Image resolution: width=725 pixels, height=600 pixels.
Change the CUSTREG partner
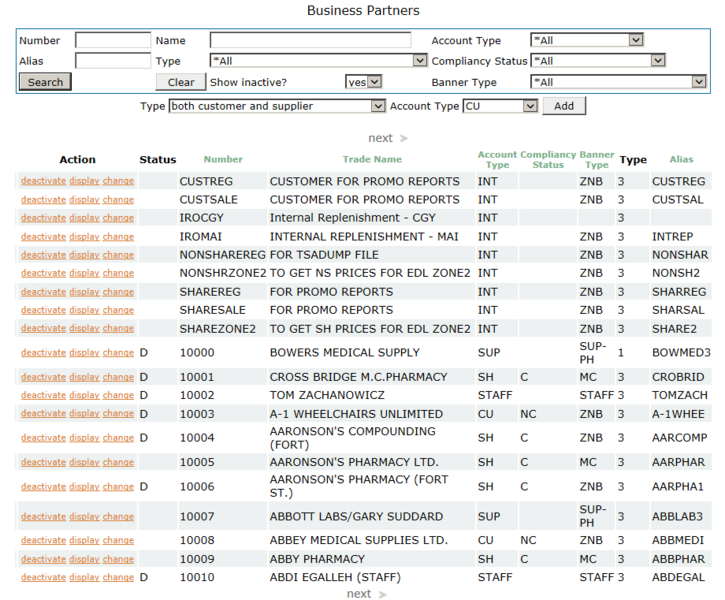pos(118,181)
